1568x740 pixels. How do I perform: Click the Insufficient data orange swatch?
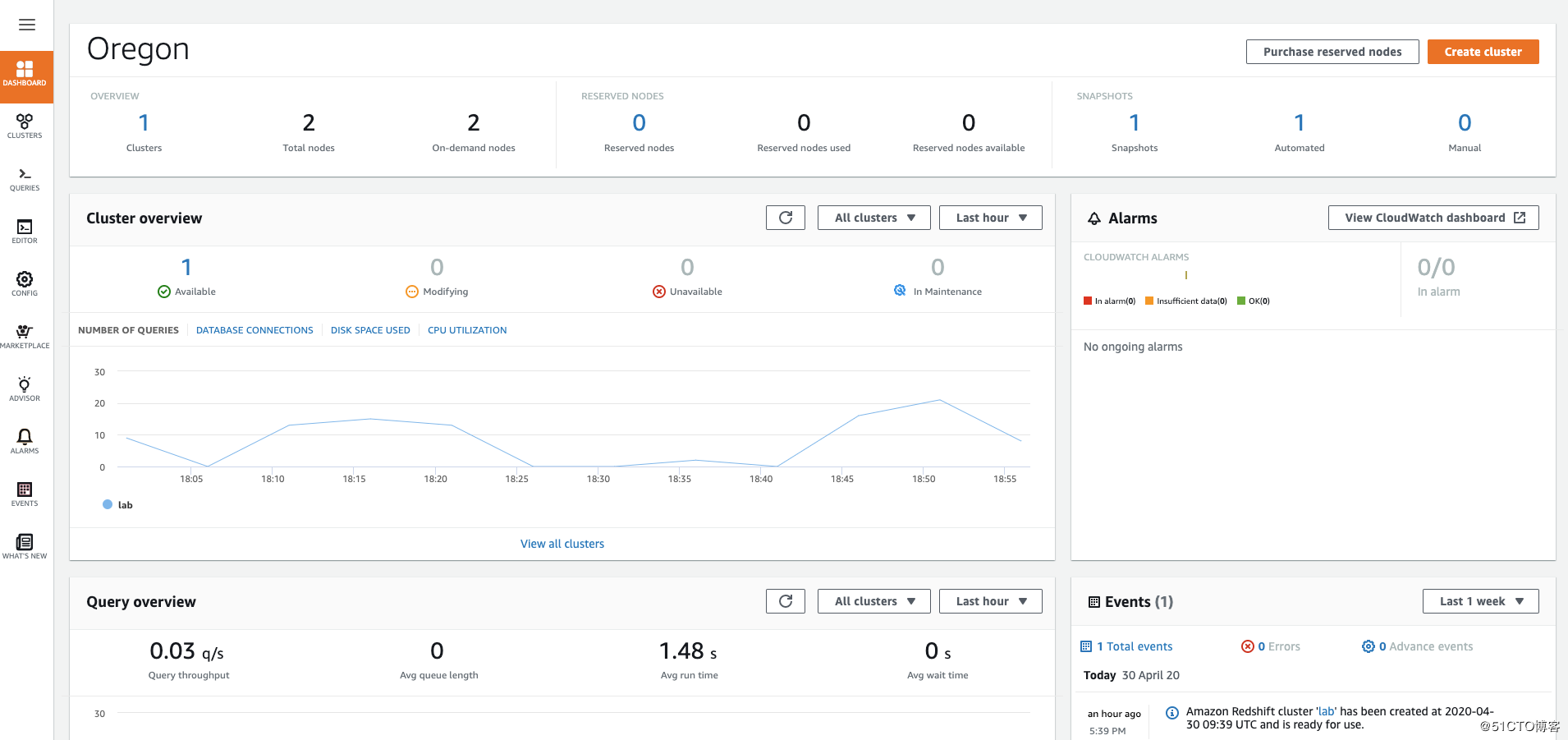coord(1149,301)
